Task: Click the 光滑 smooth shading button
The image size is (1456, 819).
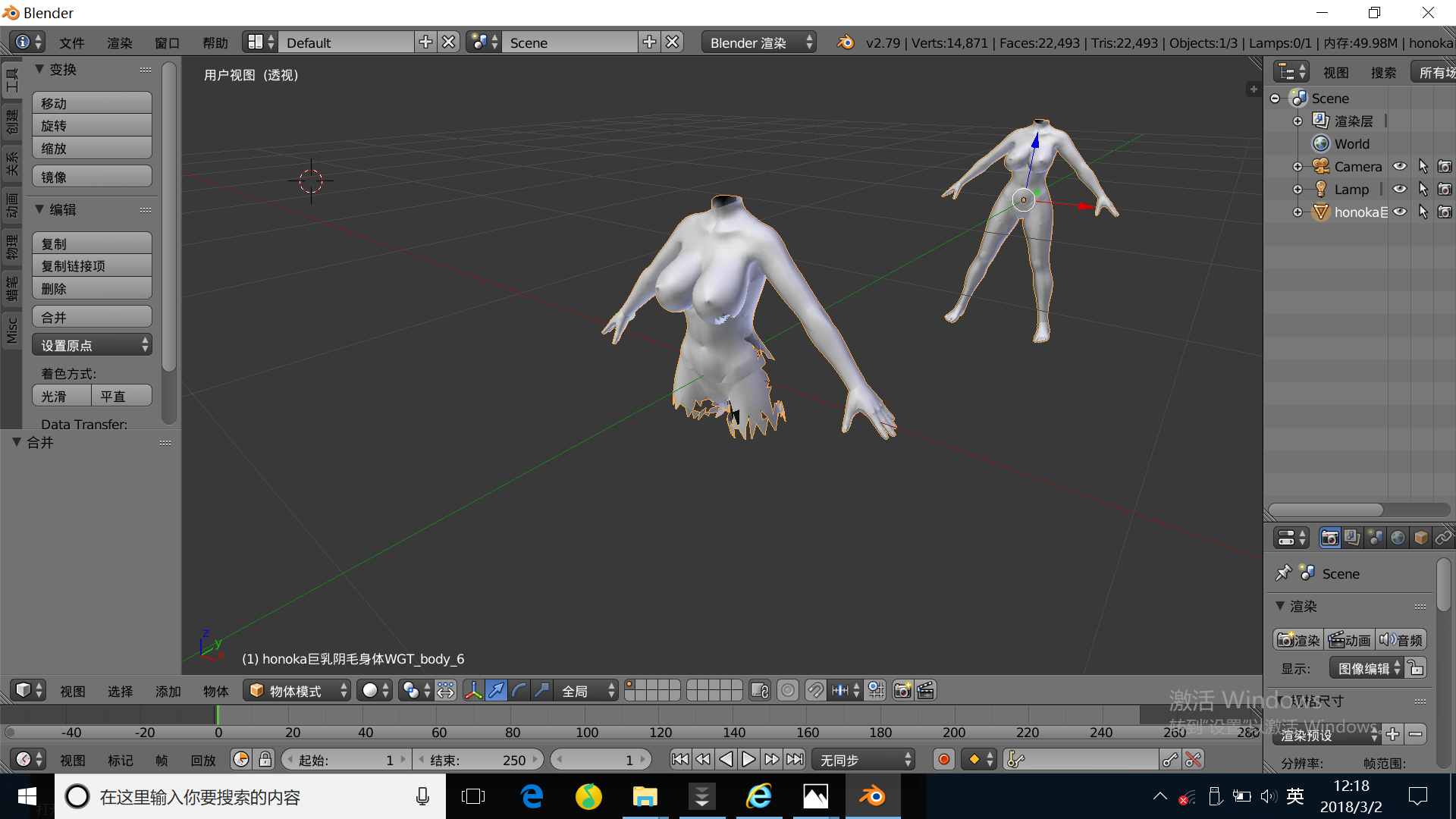Action: (x=61, y=396)
